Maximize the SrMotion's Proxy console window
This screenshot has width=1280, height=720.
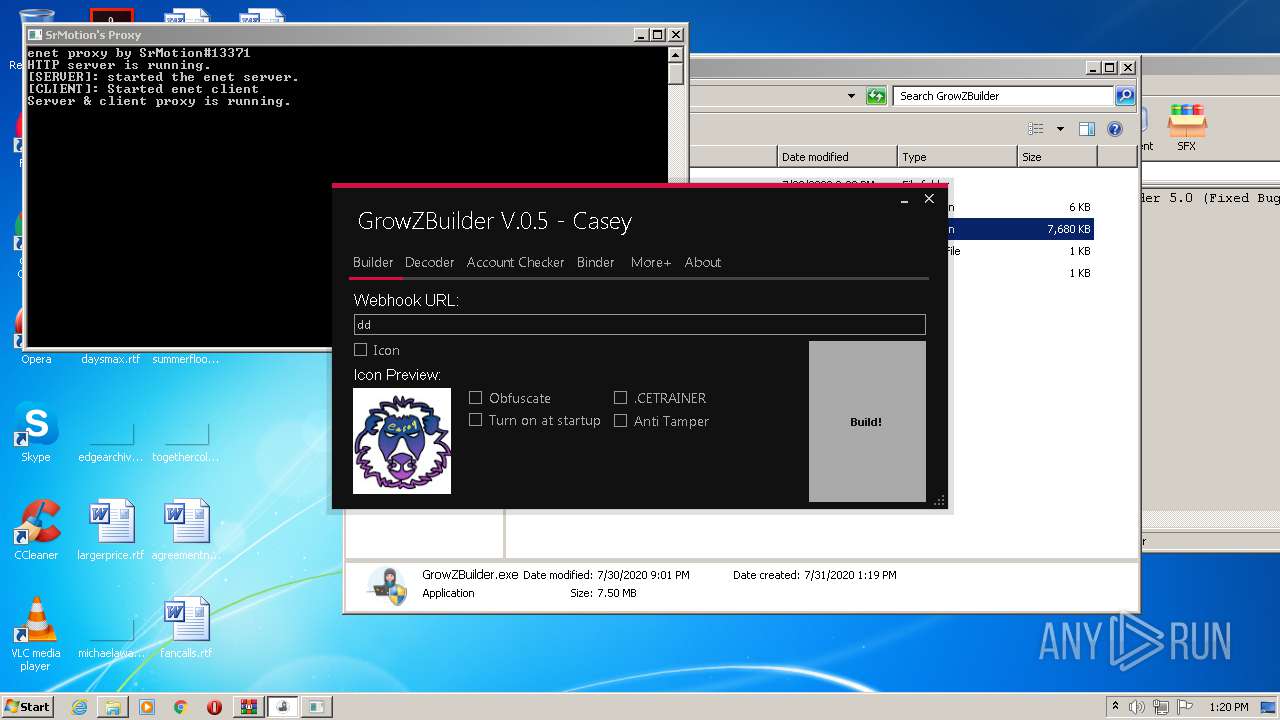(x=657, y=35)
